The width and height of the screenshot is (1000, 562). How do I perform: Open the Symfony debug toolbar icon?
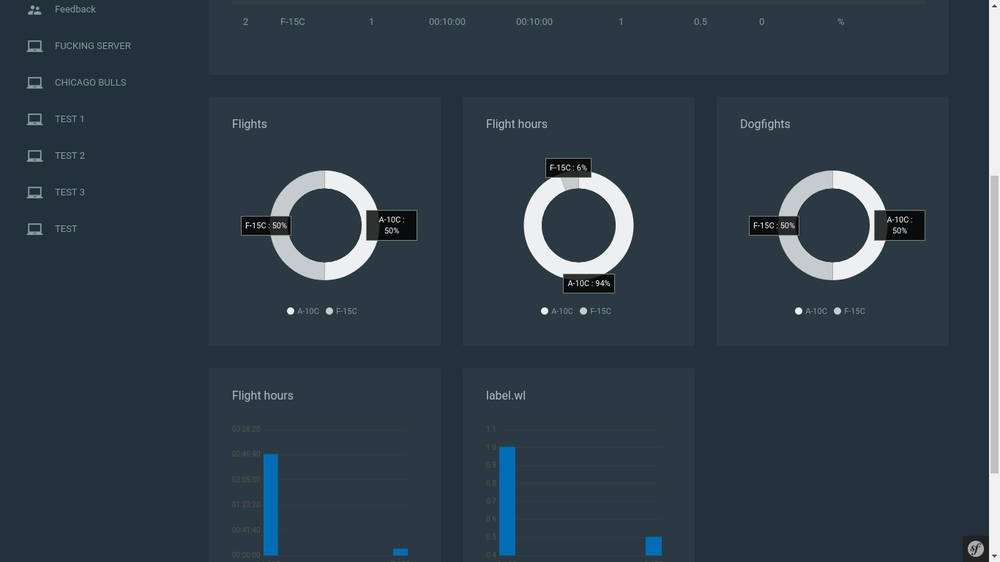click(x=975, y=549)
